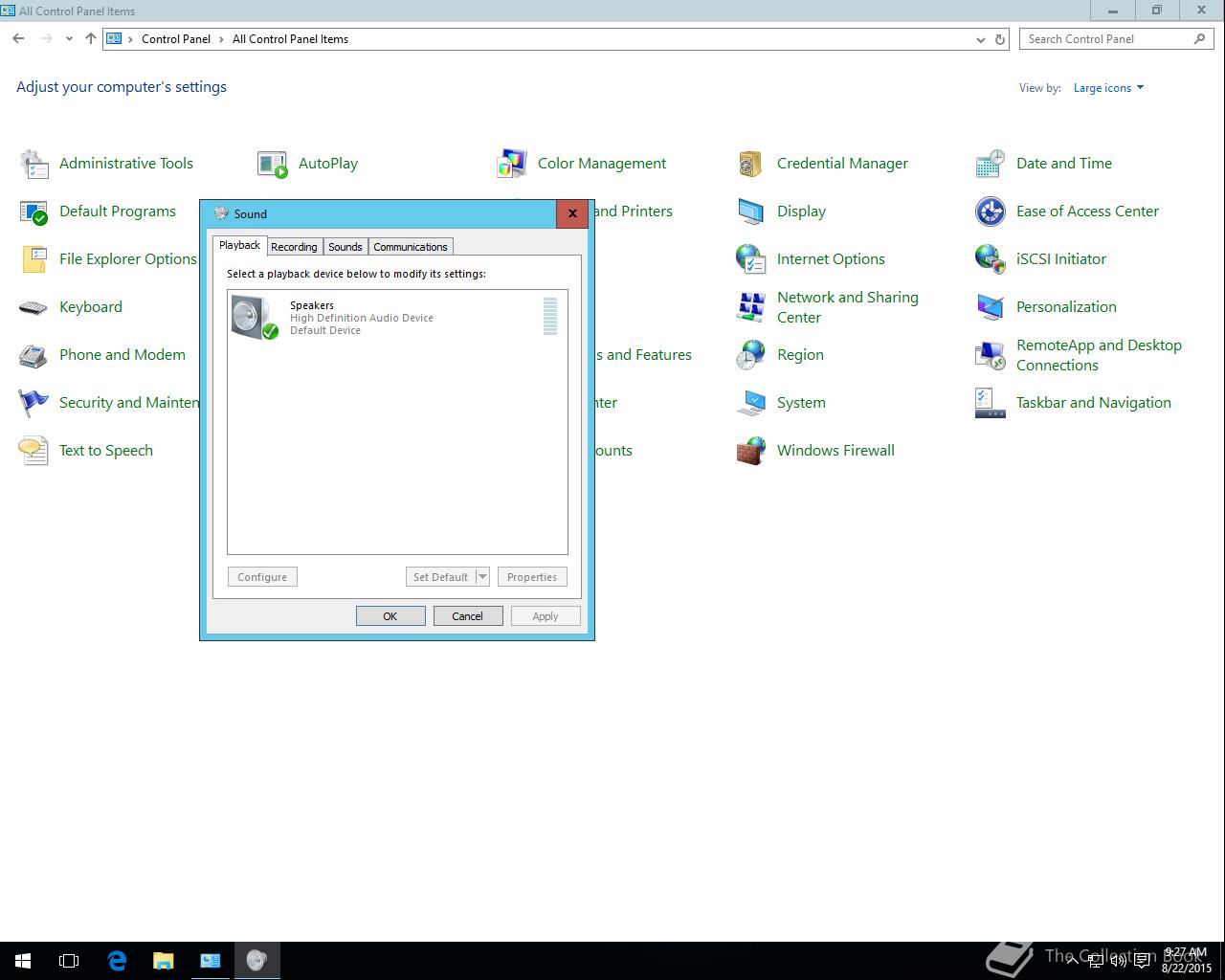Click the volume icon in system tray
The width and height of the screenshot is (1225, 980).
pos(1118,960)
